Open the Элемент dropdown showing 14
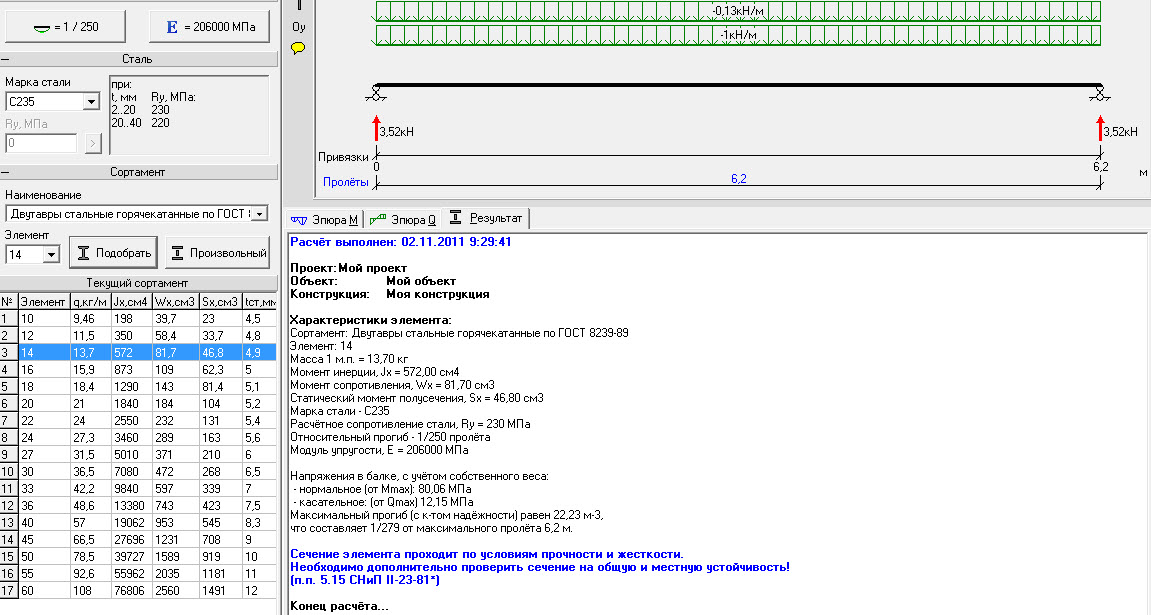This screenshot has height=615, width=1151. [x=51, y=255]
